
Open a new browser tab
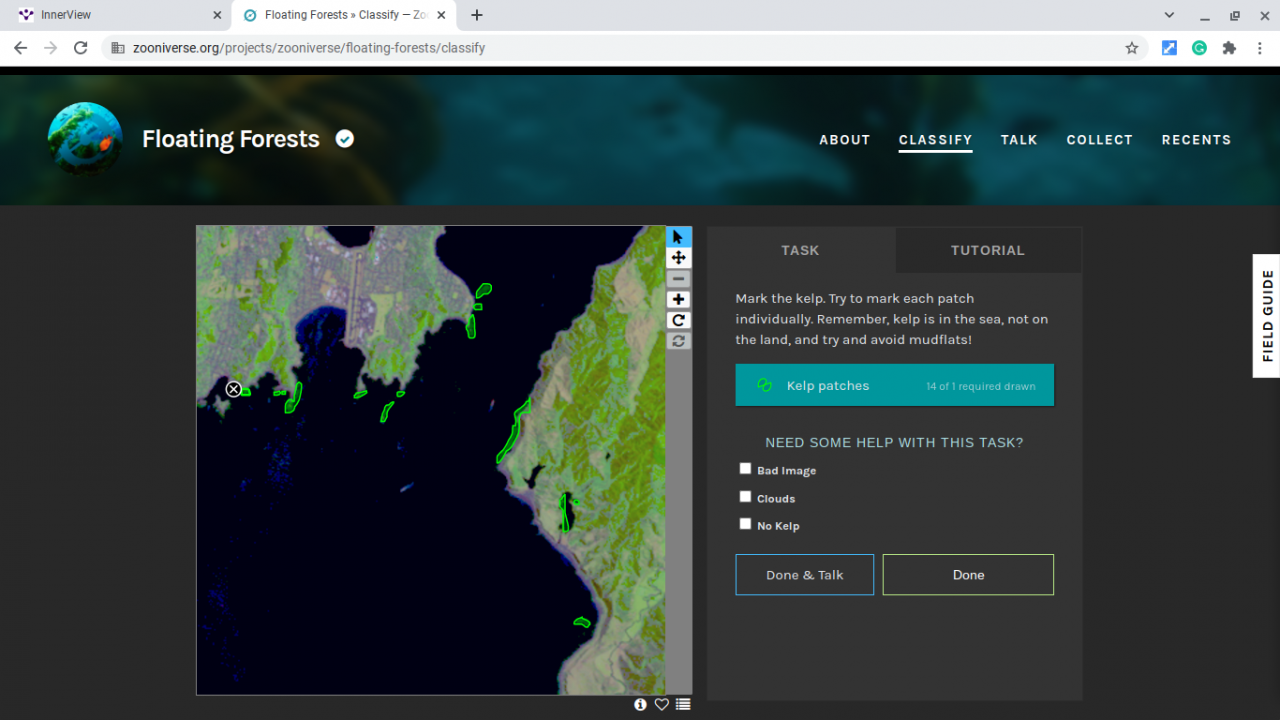tap(477, 15)
